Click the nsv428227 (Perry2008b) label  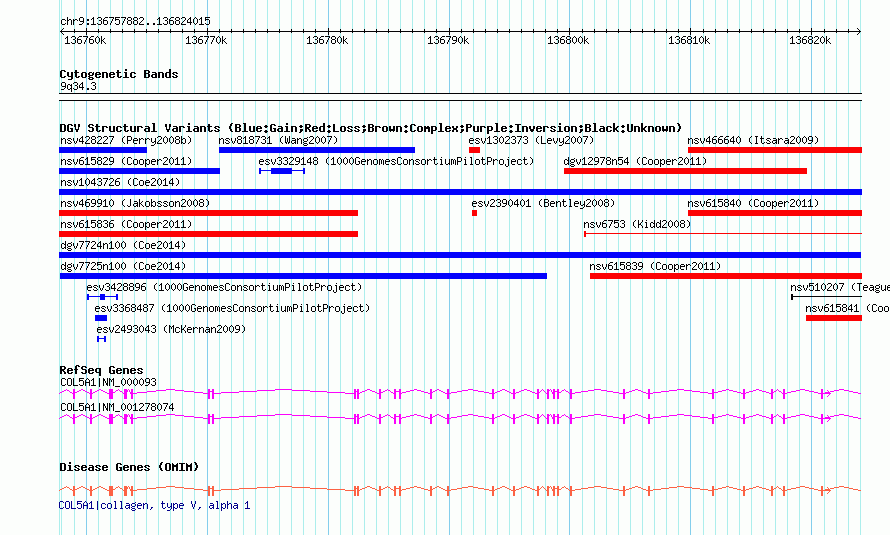[x=126, y=140]
